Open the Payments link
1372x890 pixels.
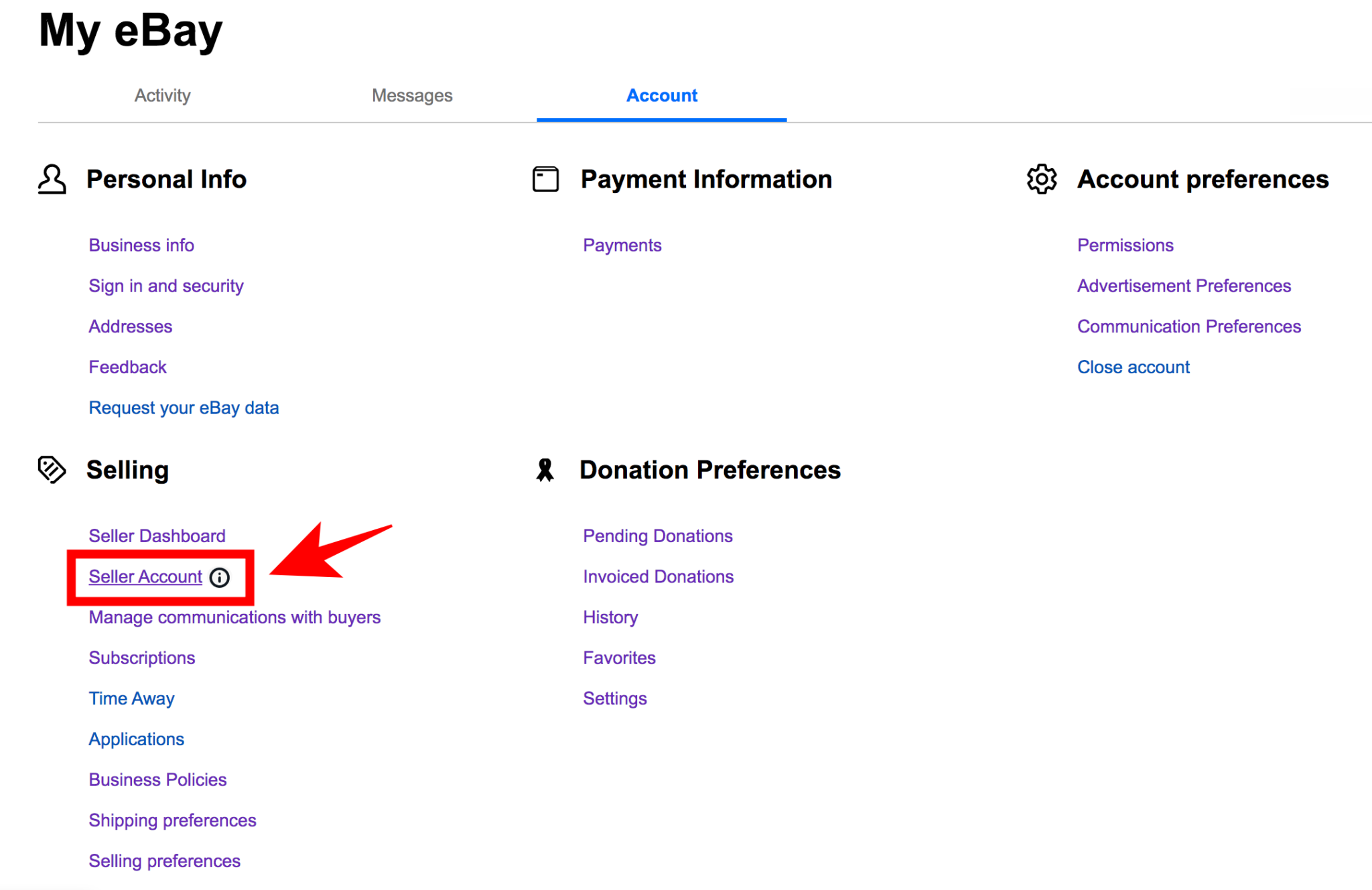[x=622, y=245]
